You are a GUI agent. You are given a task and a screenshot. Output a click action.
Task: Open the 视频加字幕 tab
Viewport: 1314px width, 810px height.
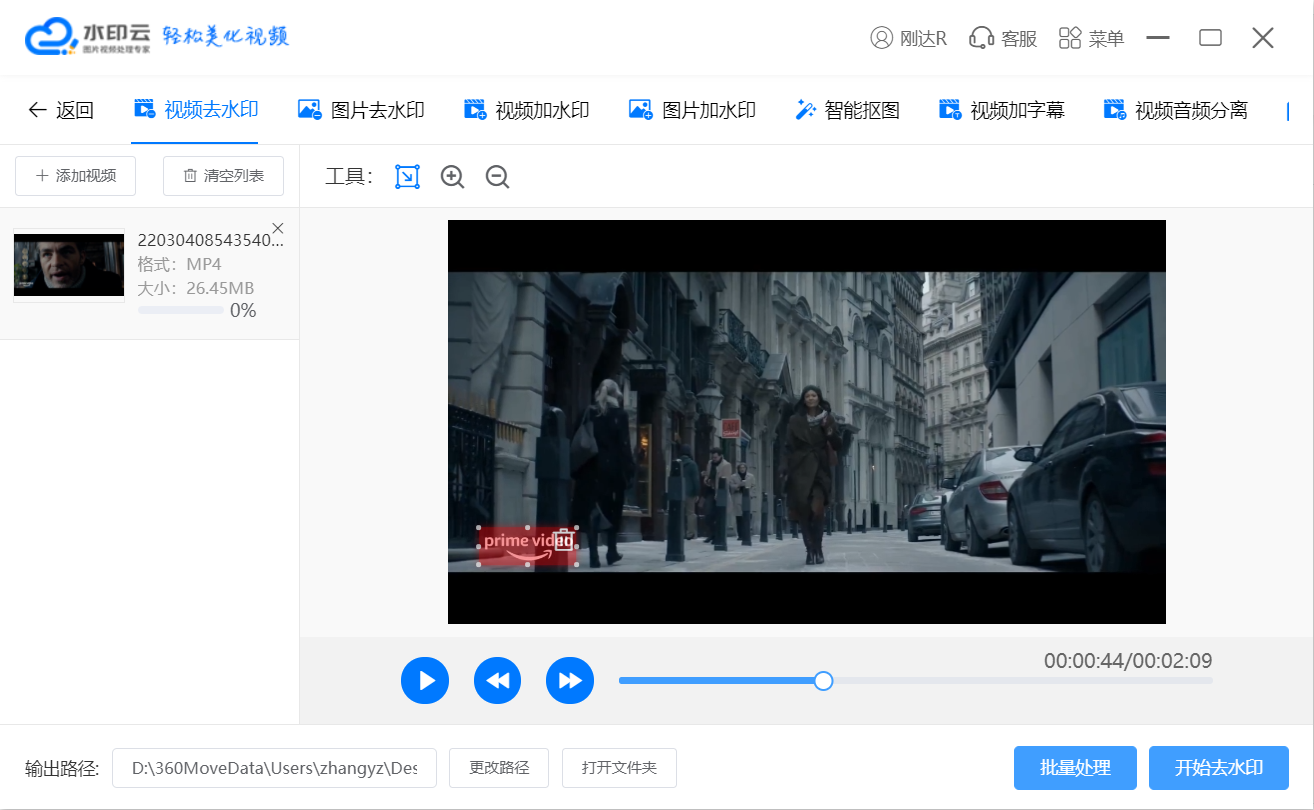pyautogui.click(x=1001, y=110)
